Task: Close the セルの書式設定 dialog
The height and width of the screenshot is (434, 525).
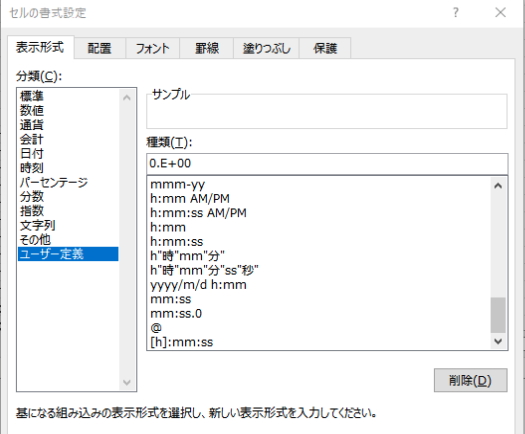Action: point(501,13)
